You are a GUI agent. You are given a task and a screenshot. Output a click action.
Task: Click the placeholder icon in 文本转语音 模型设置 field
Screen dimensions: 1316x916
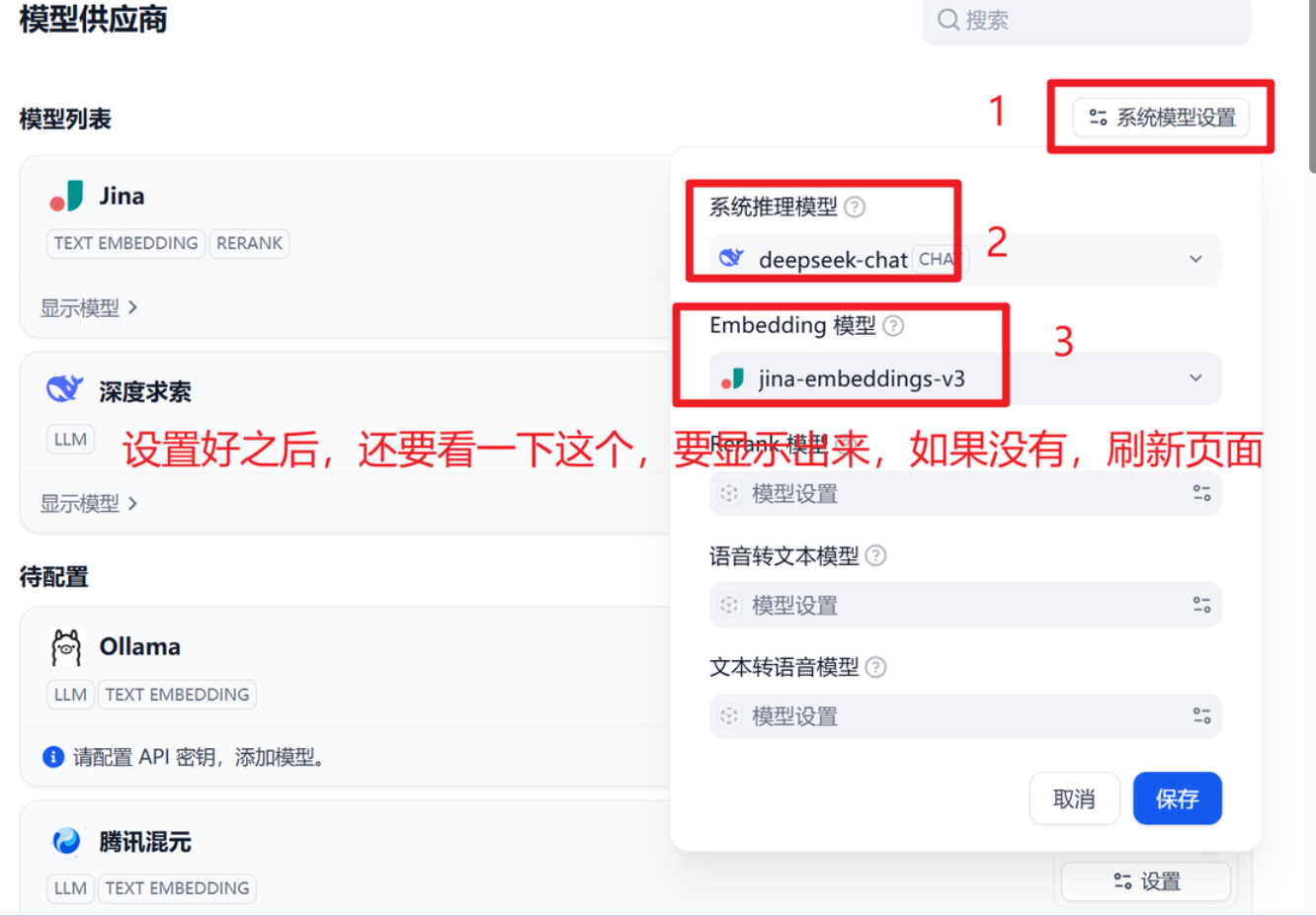coord(729,716)
